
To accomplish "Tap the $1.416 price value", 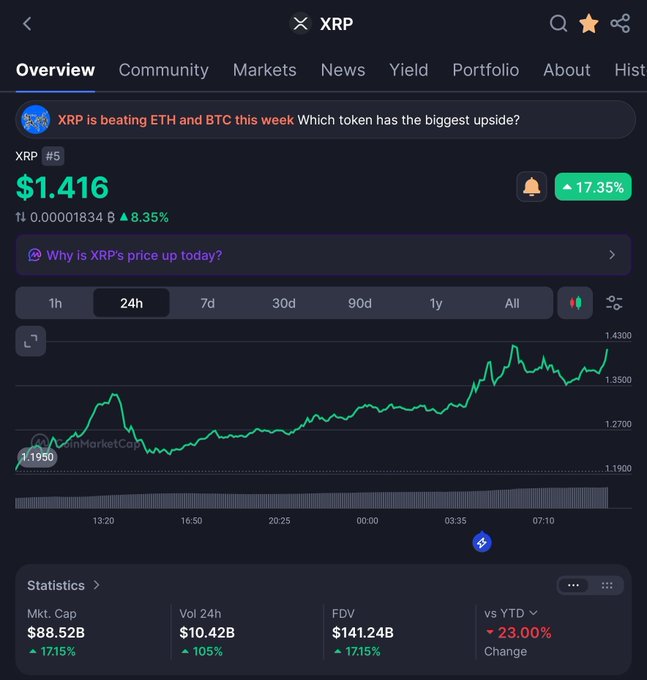I will pos(62,188).
